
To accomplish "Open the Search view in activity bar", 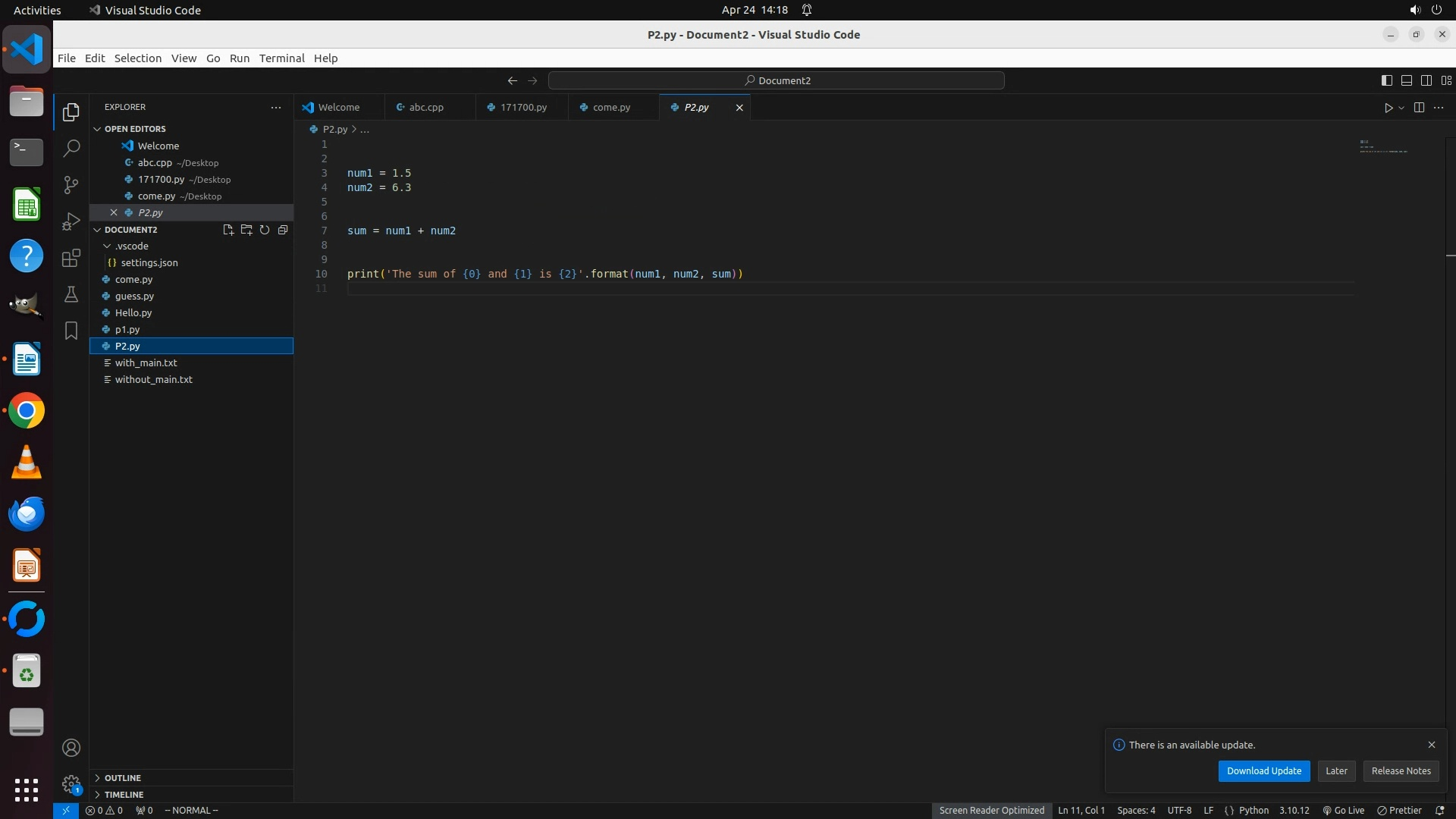I will (x=71, y=148).
